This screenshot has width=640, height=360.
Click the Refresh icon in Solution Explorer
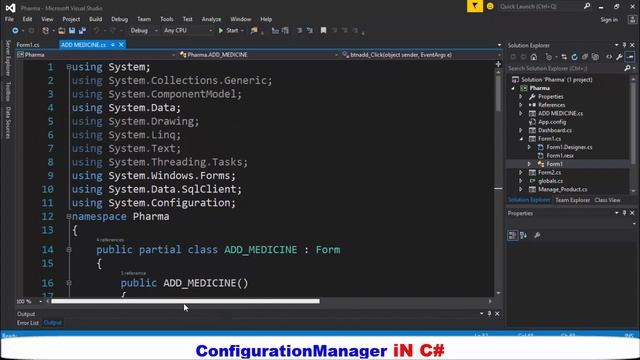pos(574,57)
